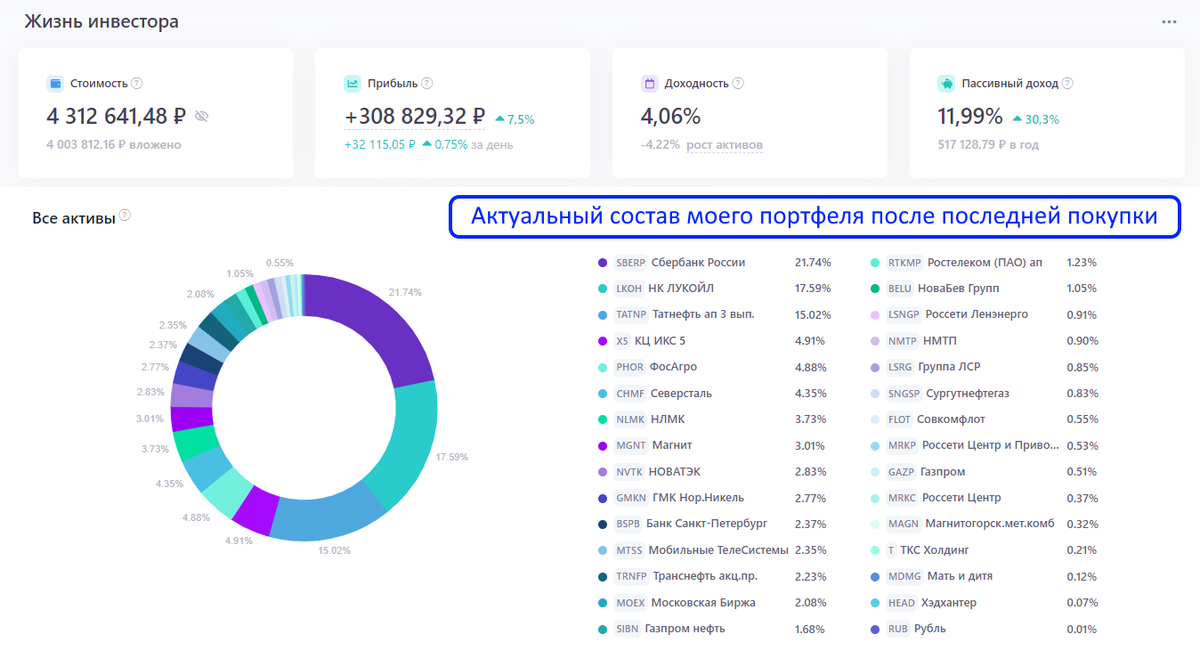Open the three-dot options menu
The width and height of the screenshot is (1200, 659).
[x=1169, y=22]
